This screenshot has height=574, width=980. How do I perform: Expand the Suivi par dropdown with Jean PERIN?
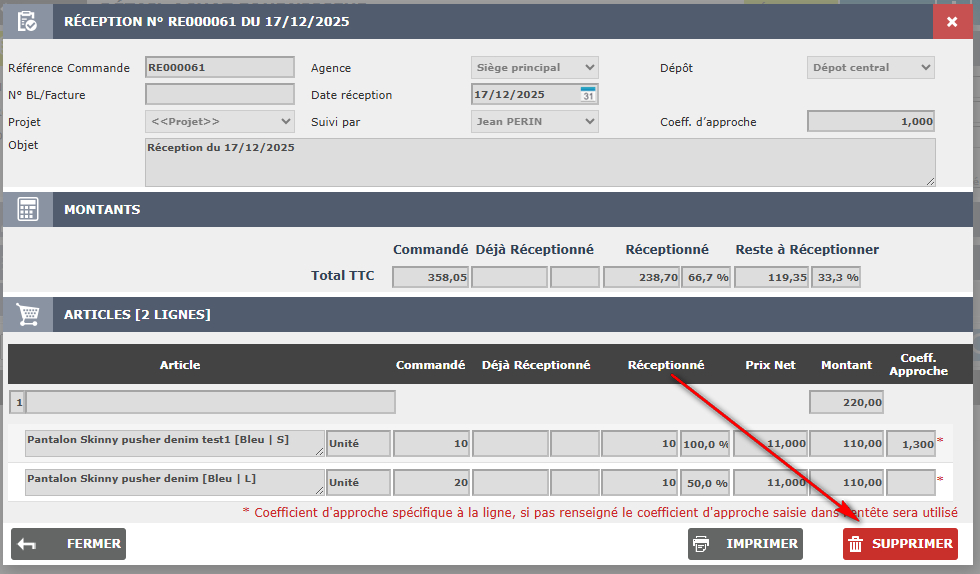pos(534,122)
